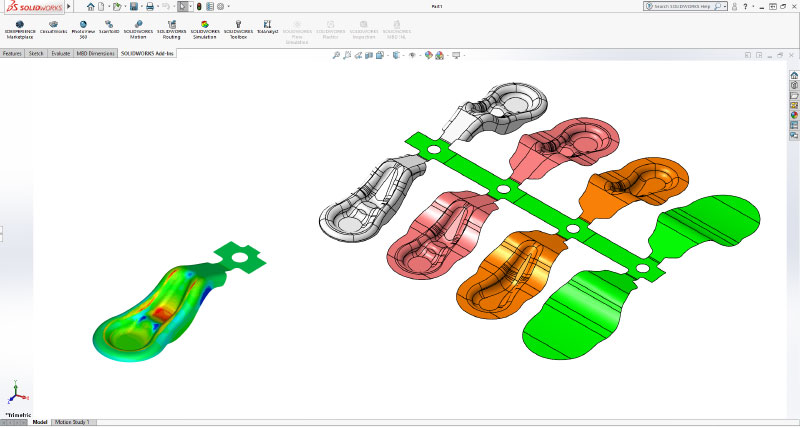This screenshot has width=800, height=428.
Task: Switch to the Model tab at the bottom
Action: pyautogui.click(x=40, y=422)
